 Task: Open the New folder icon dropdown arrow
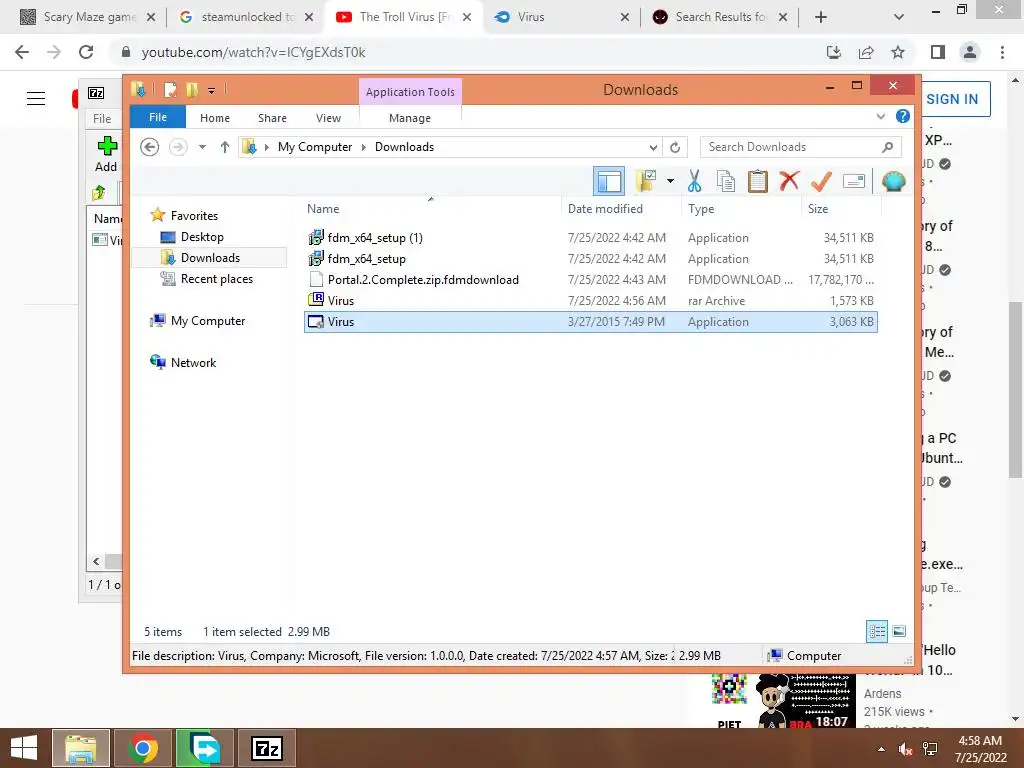(x=670, y=181)
